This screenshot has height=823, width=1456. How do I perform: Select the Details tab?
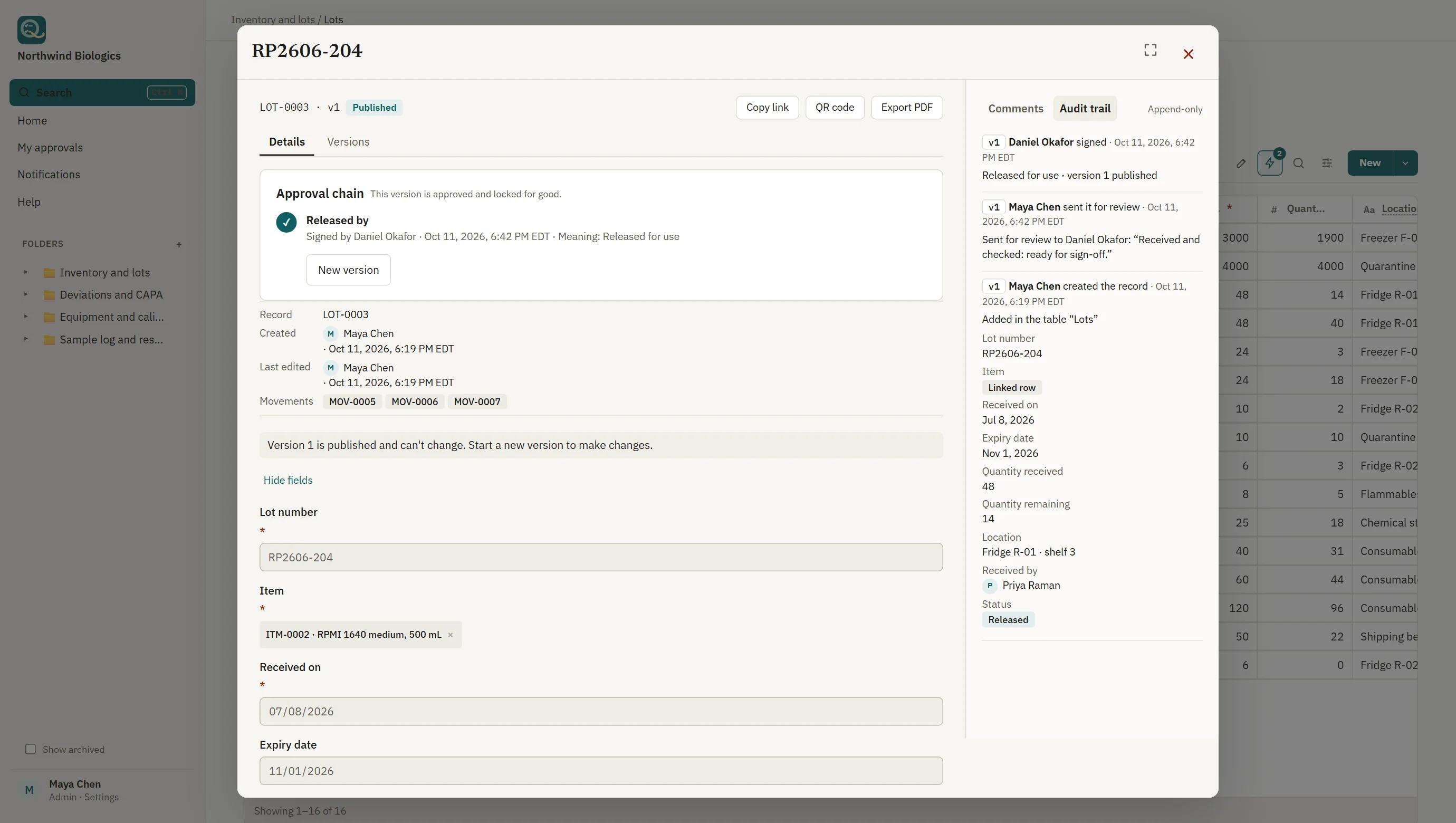tap(286, 142)
